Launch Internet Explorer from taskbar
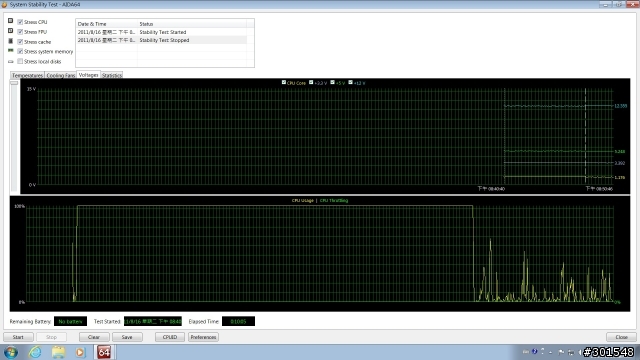640x360 pixels. (x=35, y=352)
